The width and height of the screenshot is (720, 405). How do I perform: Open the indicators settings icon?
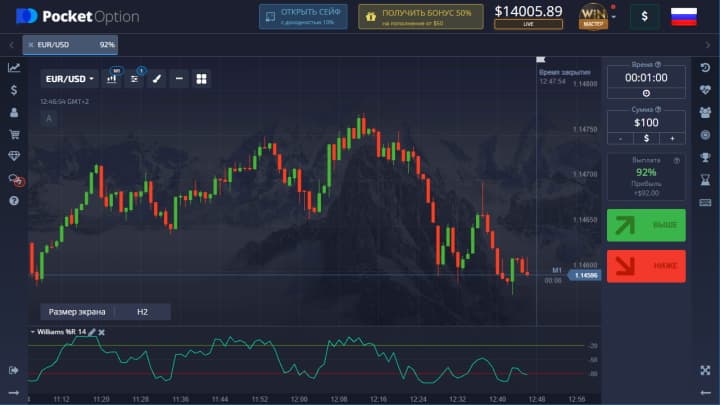[x=135, y=78]
